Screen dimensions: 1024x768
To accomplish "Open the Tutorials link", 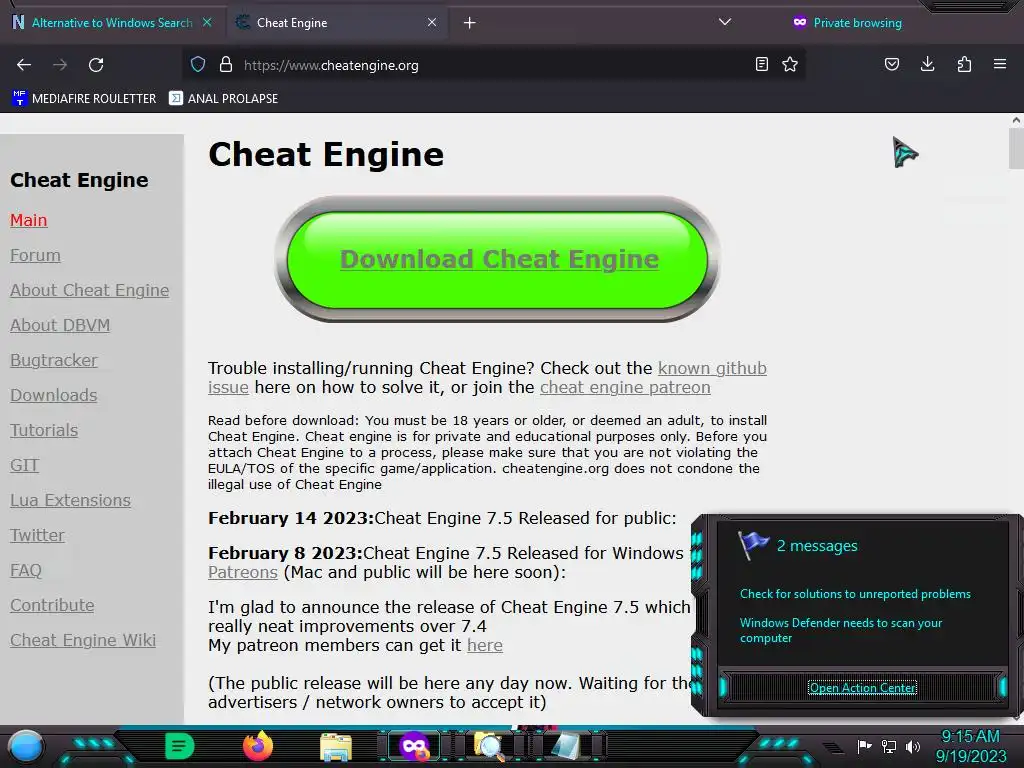I will (44, 430).
